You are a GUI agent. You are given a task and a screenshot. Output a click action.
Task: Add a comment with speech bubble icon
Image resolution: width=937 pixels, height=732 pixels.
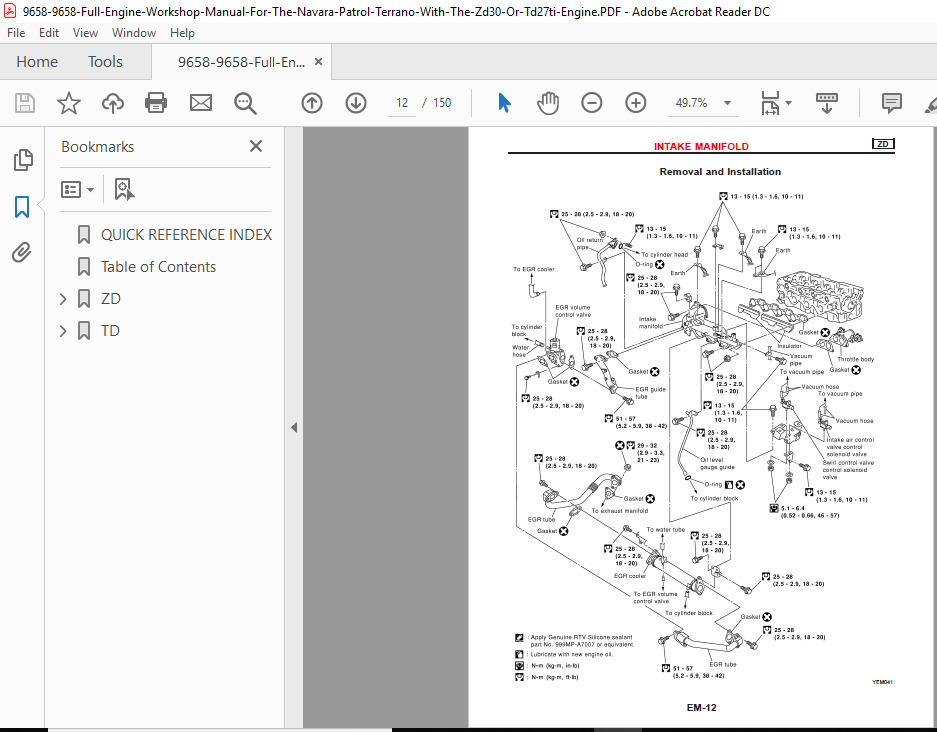(x=892, y=103)
